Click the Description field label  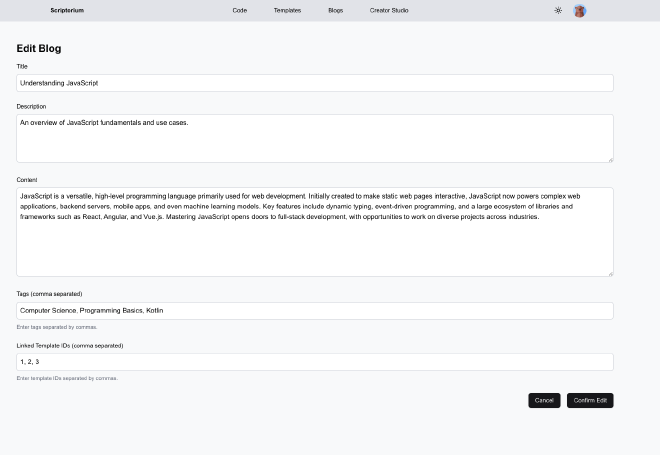click(x=31, y=106)
